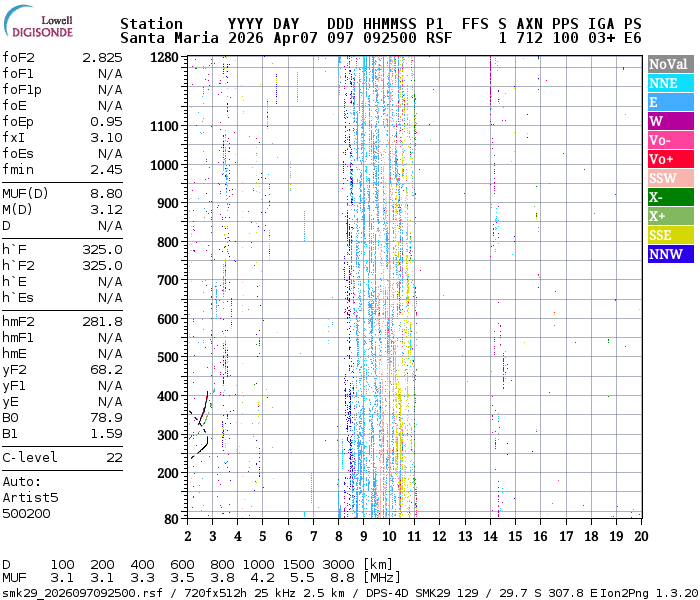Pick the Vo+ red legend swatch
The width and height of the screenshot is (700, 600).
point(668,160)
